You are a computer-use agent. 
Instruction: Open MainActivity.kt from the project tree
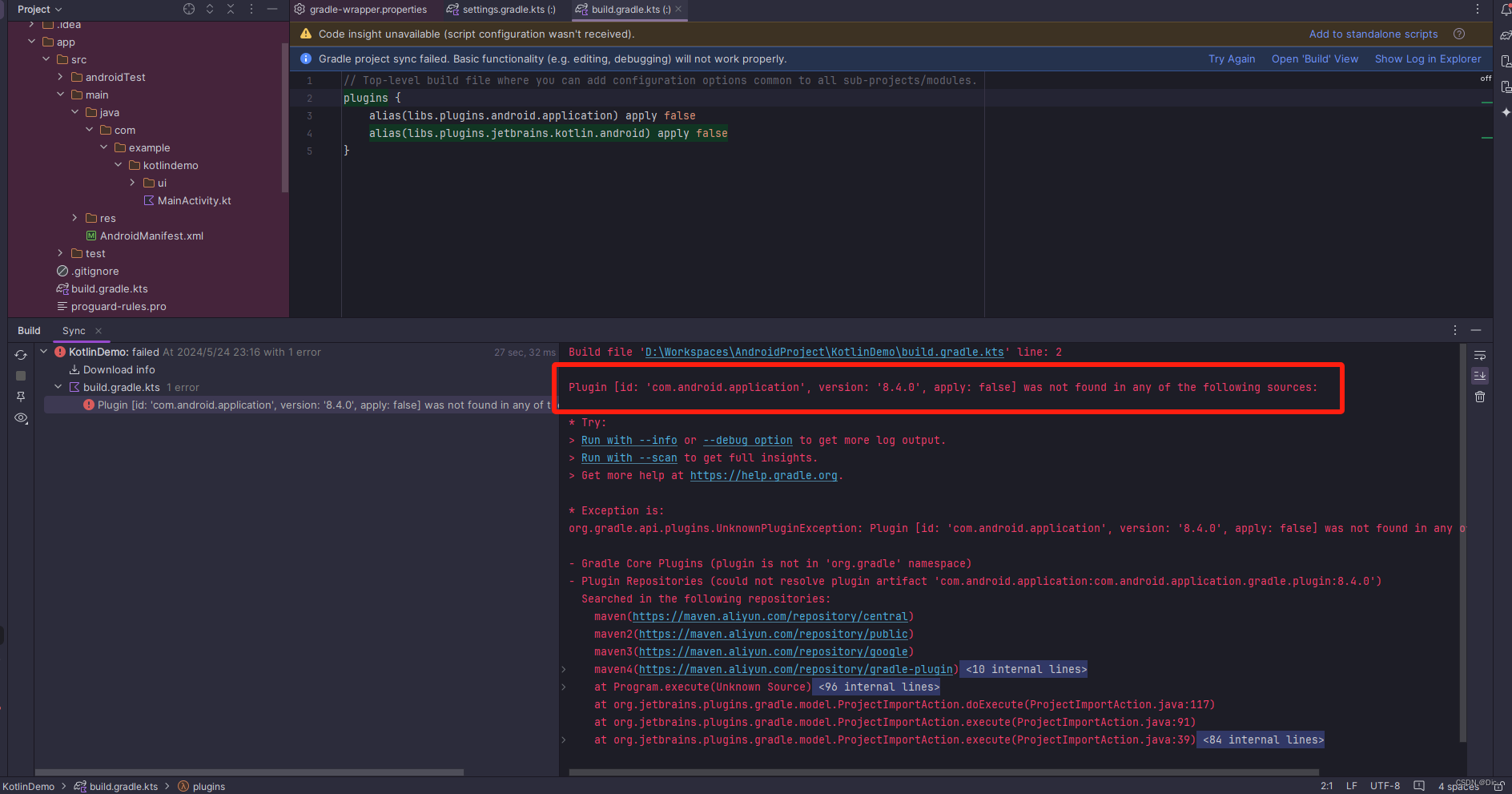(195, 200)
